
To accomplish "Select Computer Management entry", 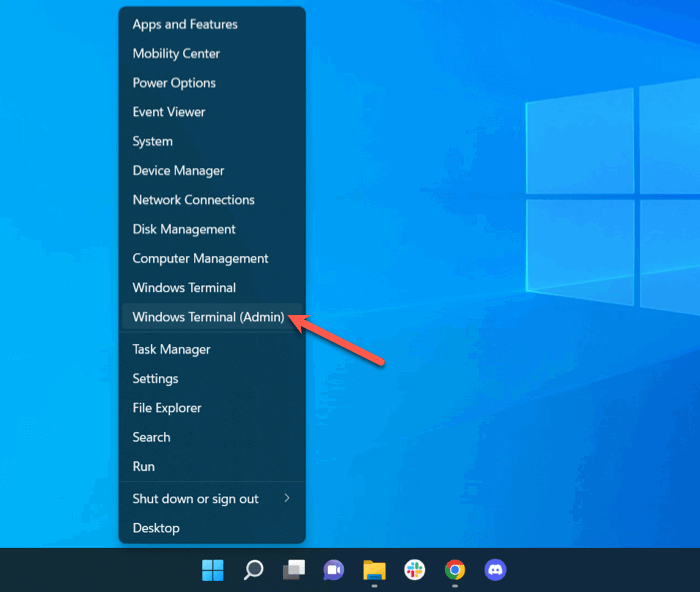I will (x=212, y=258).
